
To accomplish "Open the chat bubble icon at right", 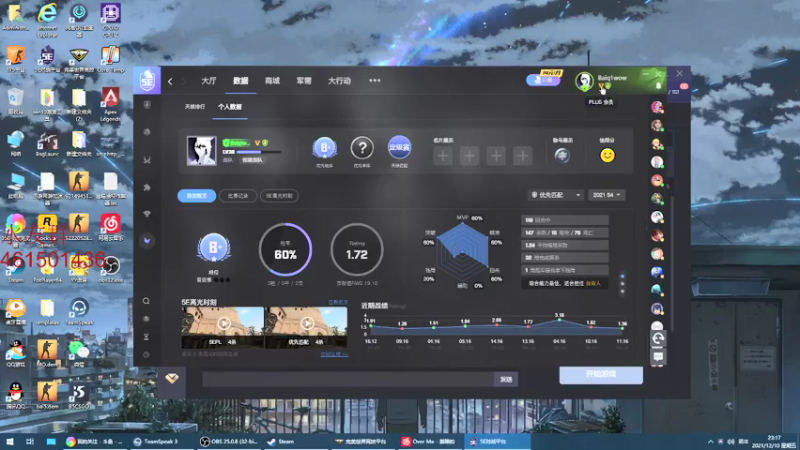I will tap(658, 357).
